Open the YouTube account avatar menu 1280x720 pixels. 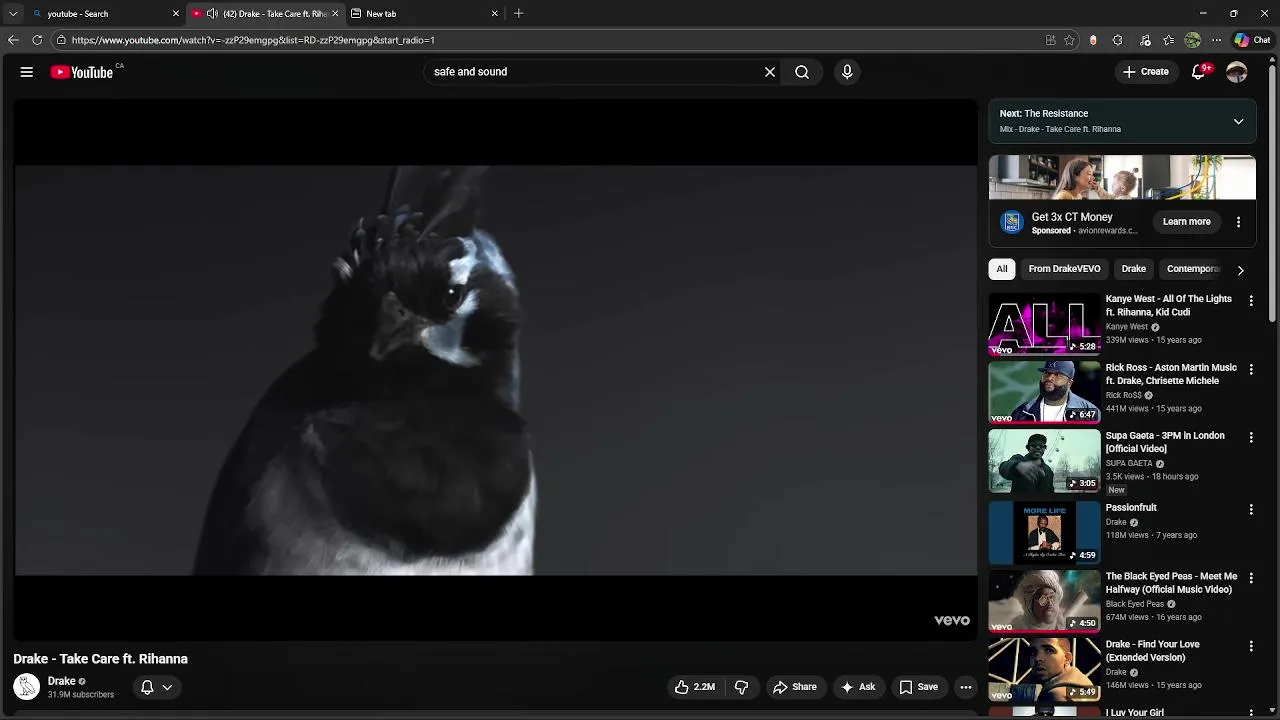(x=1237, y=72)
